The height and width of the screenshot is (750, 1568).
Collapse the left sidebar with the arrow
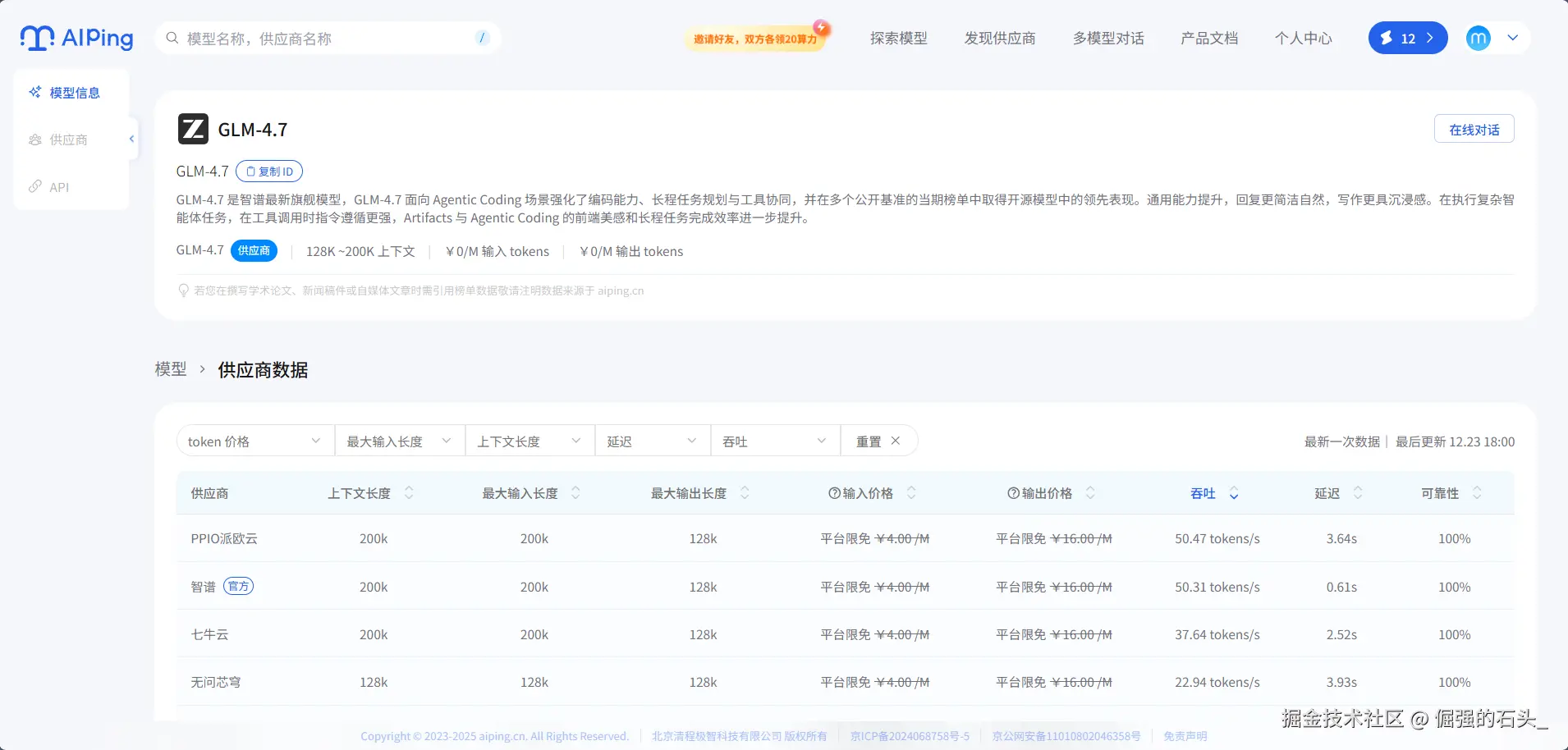click(131, 139)
